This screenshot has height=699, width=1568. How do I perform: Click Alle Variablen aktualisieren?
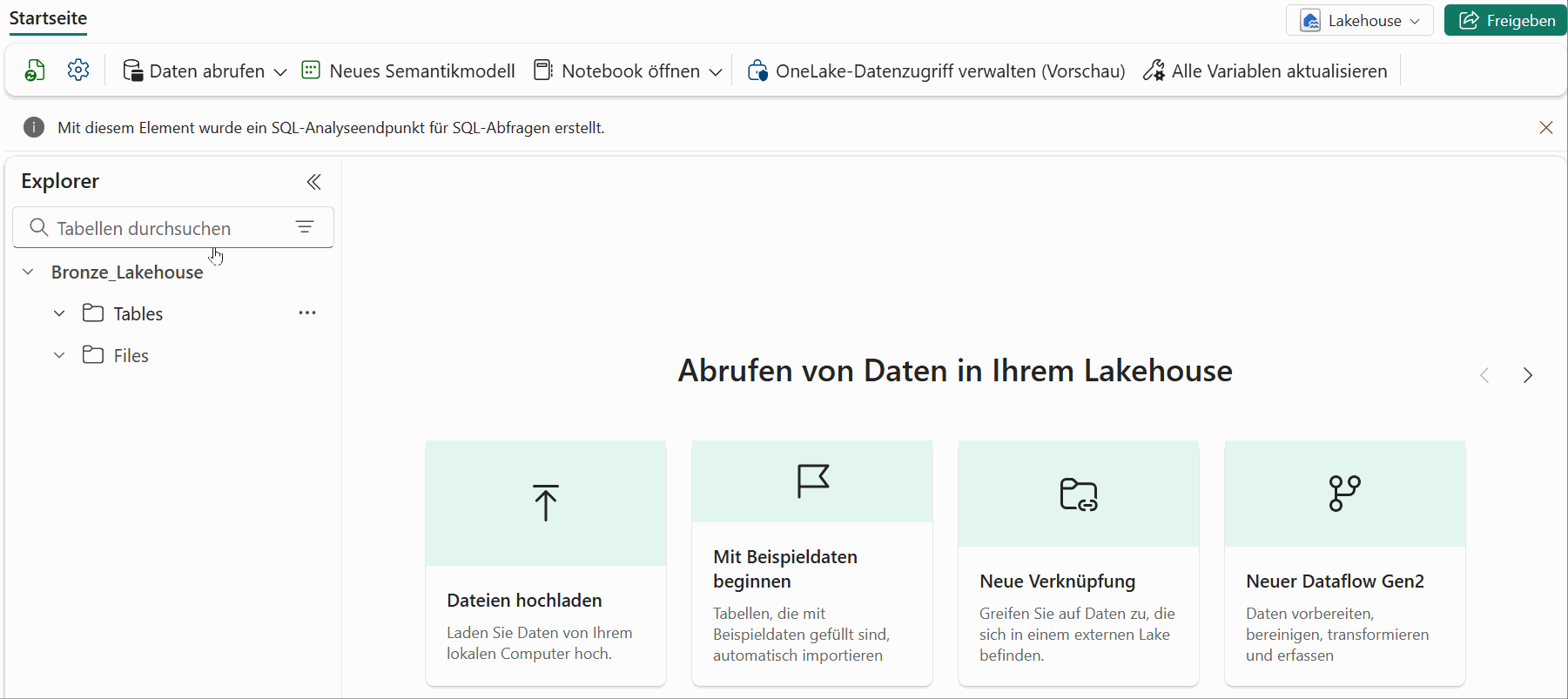(1265, 71)
